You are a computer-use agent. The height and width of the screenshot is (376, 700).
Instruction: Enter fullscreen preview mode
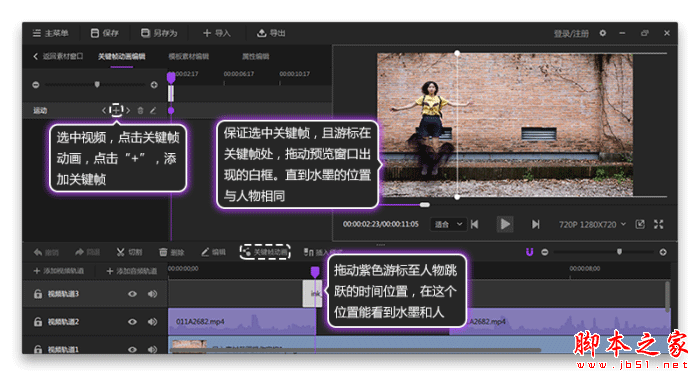click(658, 224)
